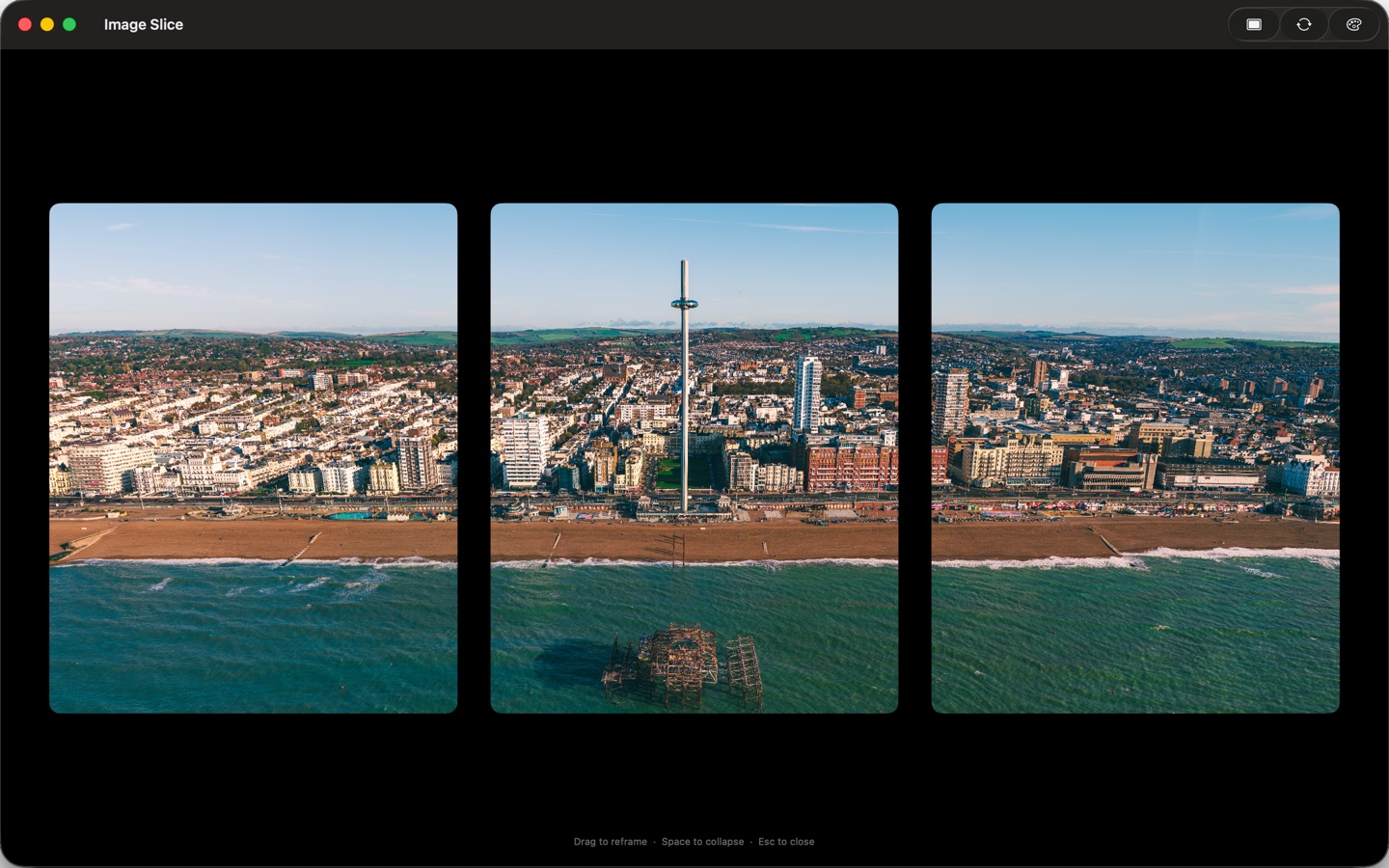The height and width of the screenshot is (868, 1389).
Task: Click the 'Esc to close' hint text
Action: (x=786, y=841)
